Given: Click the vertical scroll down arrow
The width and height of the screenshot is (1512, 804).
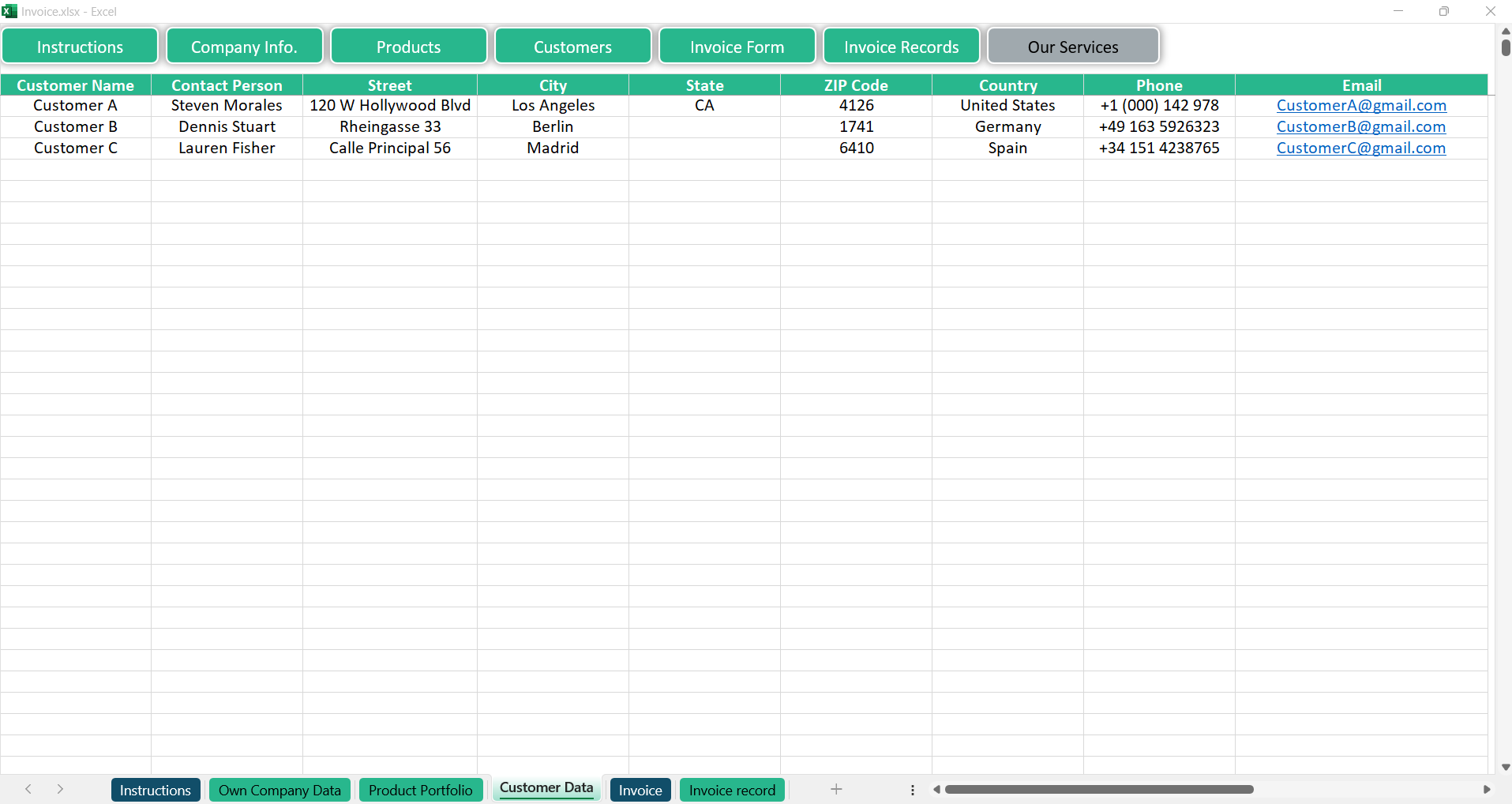Looking at the screenshot, I should tap(1505, 767).
